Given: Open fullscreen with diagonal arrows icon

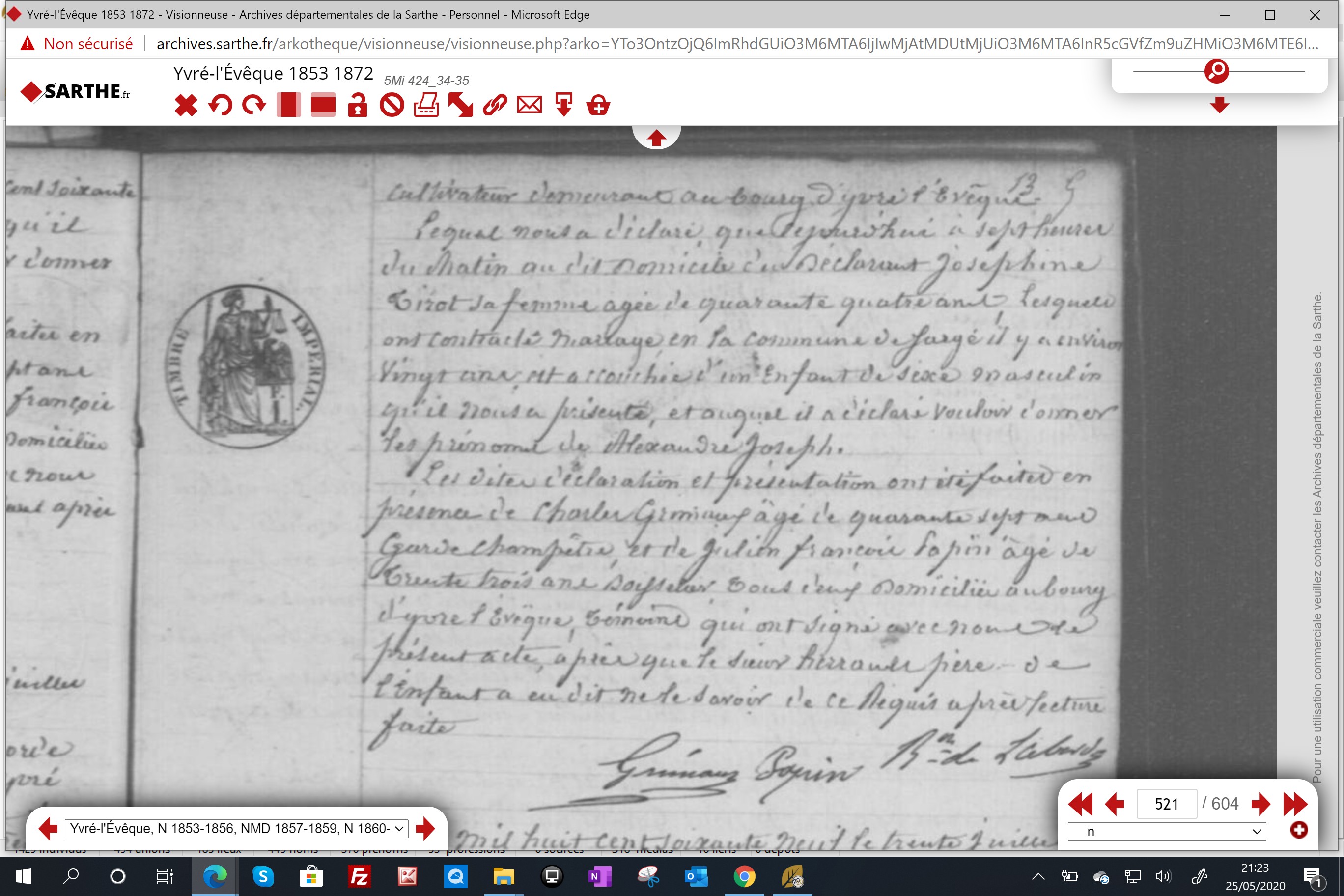Looking at the screenshot, I should point(461,105).
